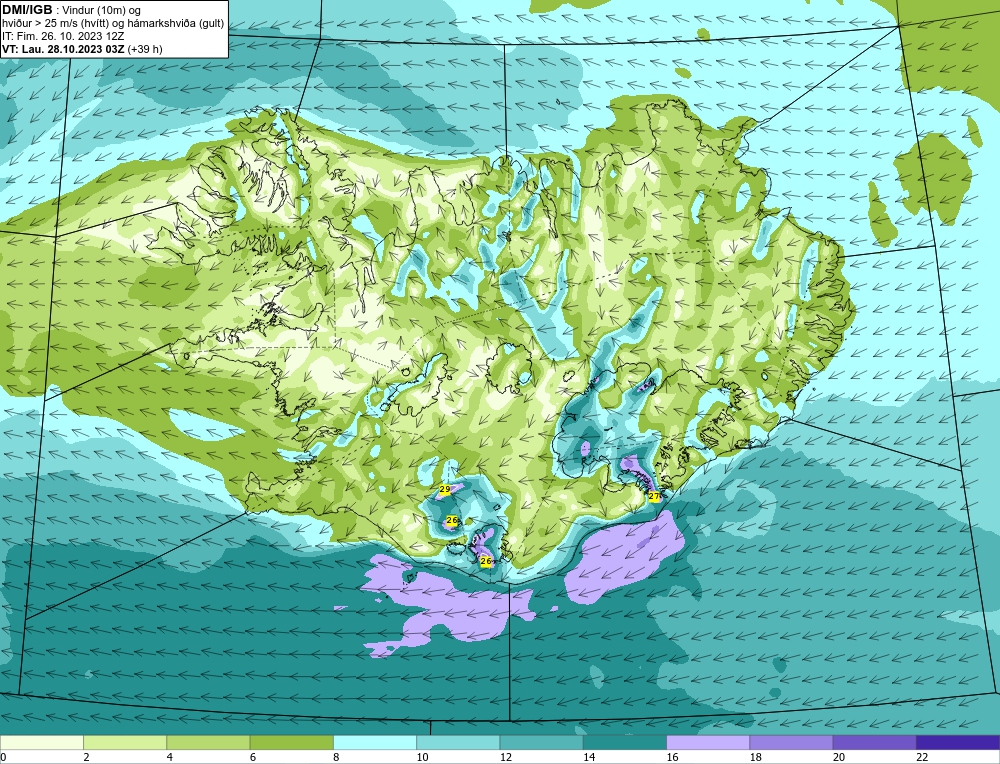Click the legend scale value 8

336,757
